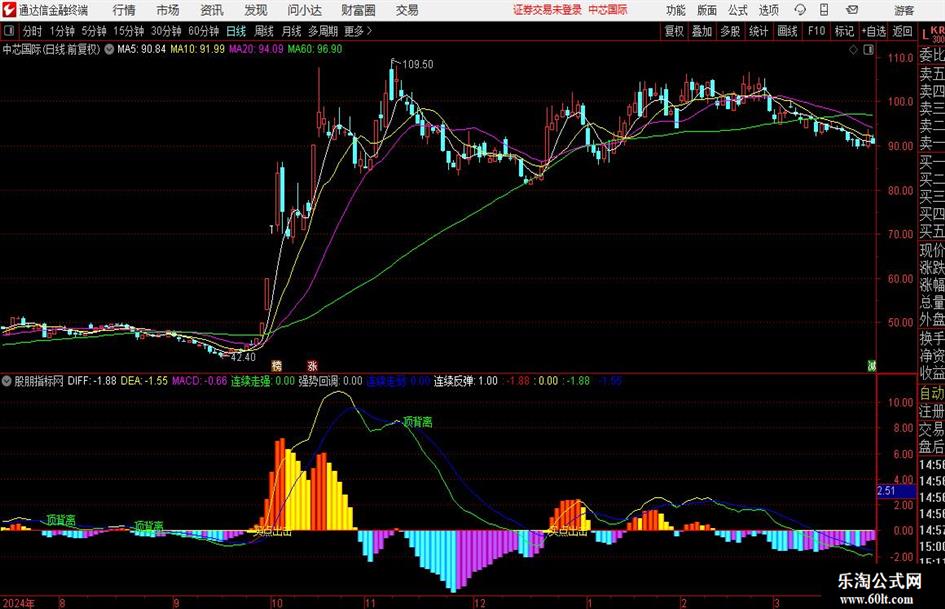
Task: Open the 发现 menu
Action: (x=256, y=10)
